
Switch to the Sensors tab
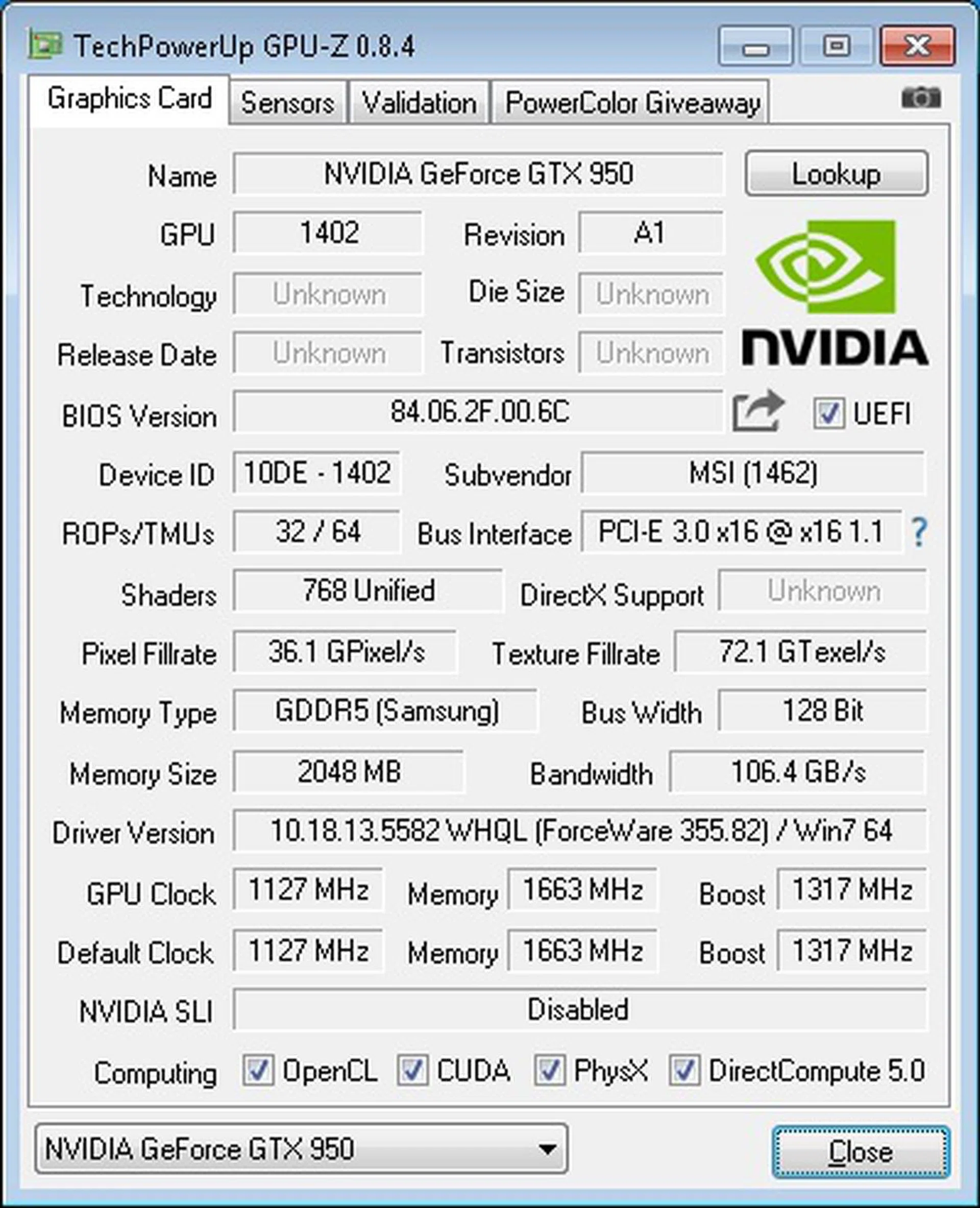point(288,102)
